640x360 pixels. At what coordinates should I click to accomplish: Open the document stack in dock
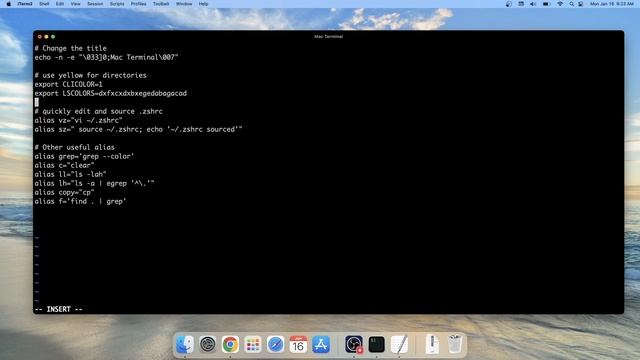432,344
